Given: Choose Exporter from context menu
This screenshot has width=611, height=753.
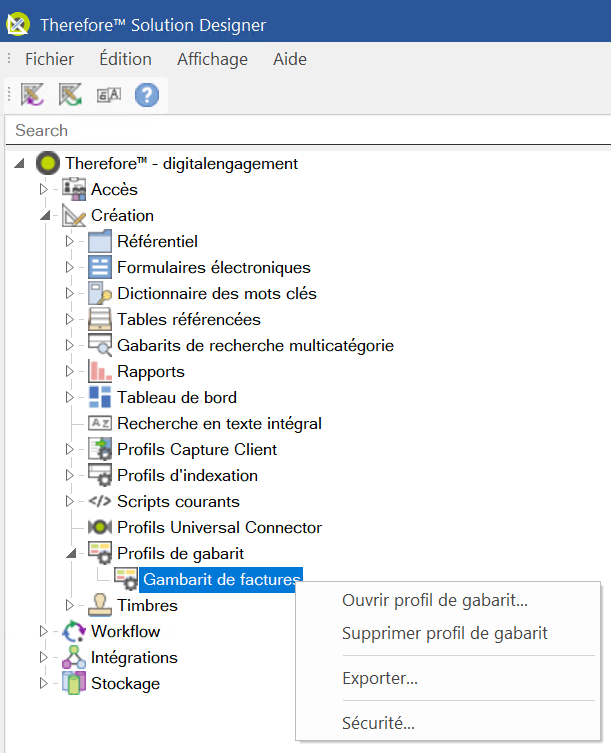Looking at the screenshot, I should pyautogui.click(x=448, y=678).
